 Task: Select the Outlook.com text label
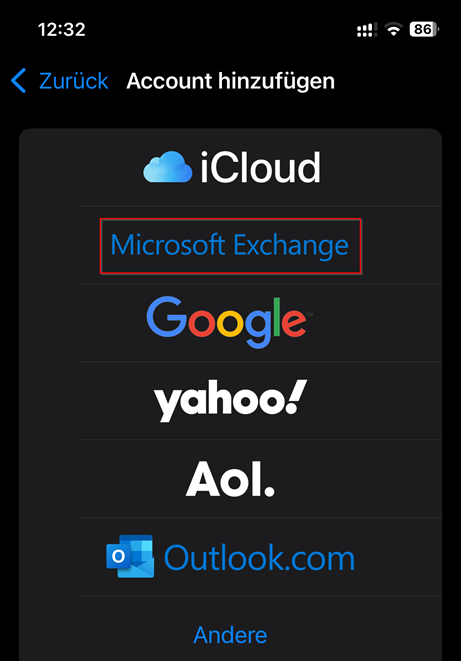tap(259, 558)
